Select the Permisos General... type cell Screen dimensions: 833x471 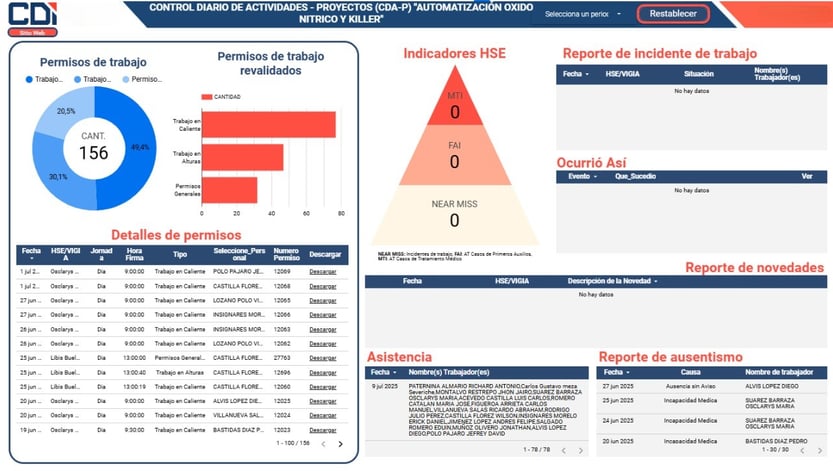pos(180,358)
